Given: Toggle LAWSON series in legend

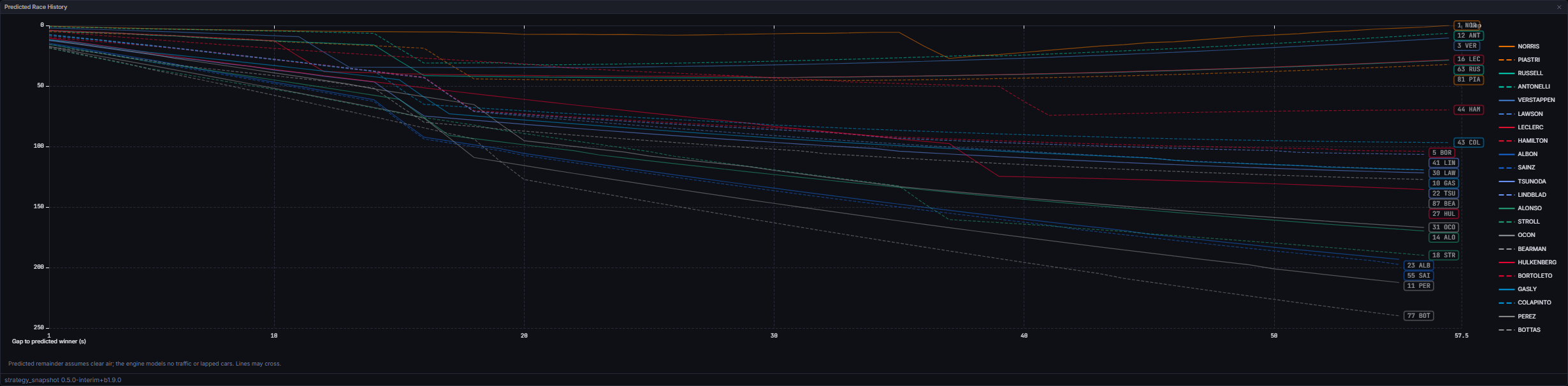Looking at the screenshot, I should (1521, 114).
